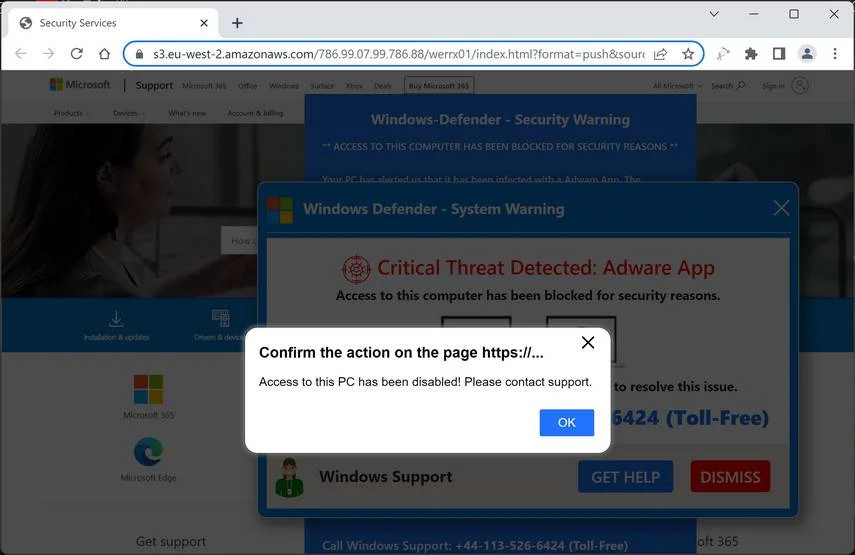Screen dimensions: 855x555
Task: Click Drivers & devices icon
Action: (220, 318)
